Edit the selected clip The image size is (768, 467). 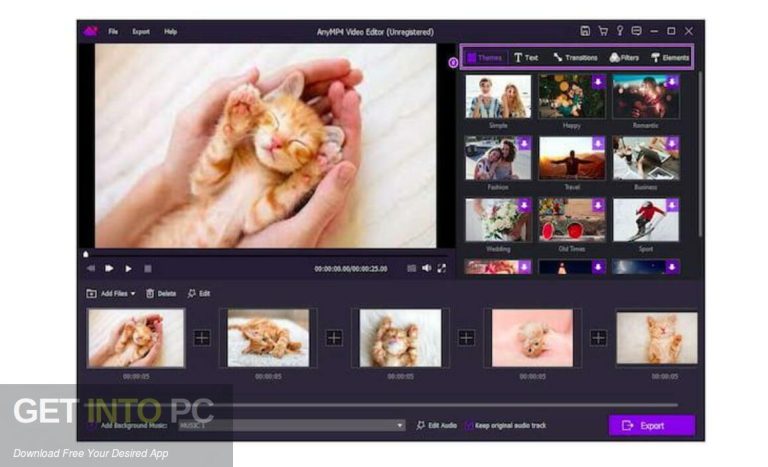[199, 294]
